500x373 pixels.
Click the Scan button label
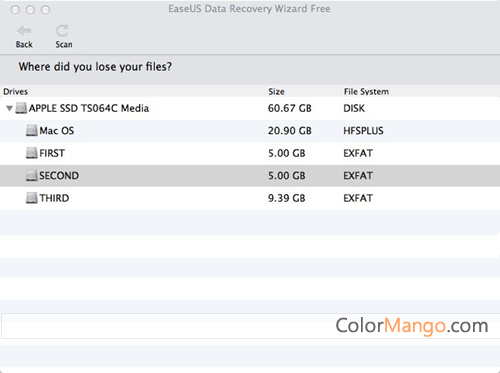click(x=64, y=44)
